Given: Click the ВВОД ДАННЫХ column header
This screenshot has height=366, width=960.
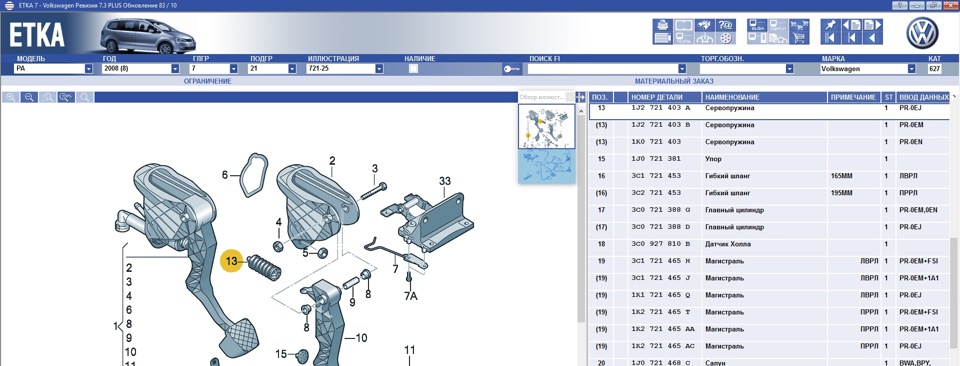Looking at the screenshot, I should click(923, 97).
